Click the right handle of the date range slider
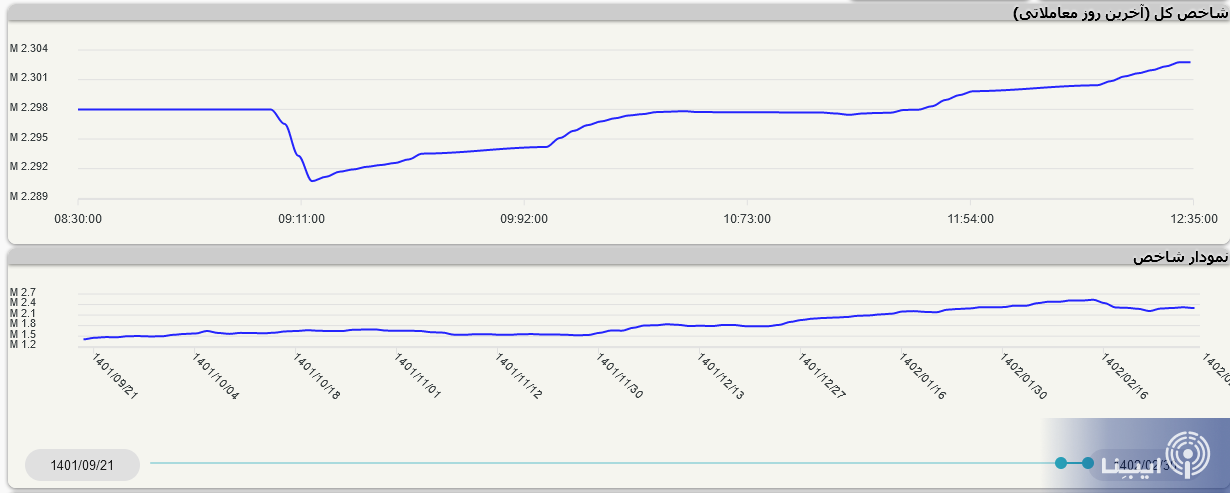1230x493 pixels. 1088,463
